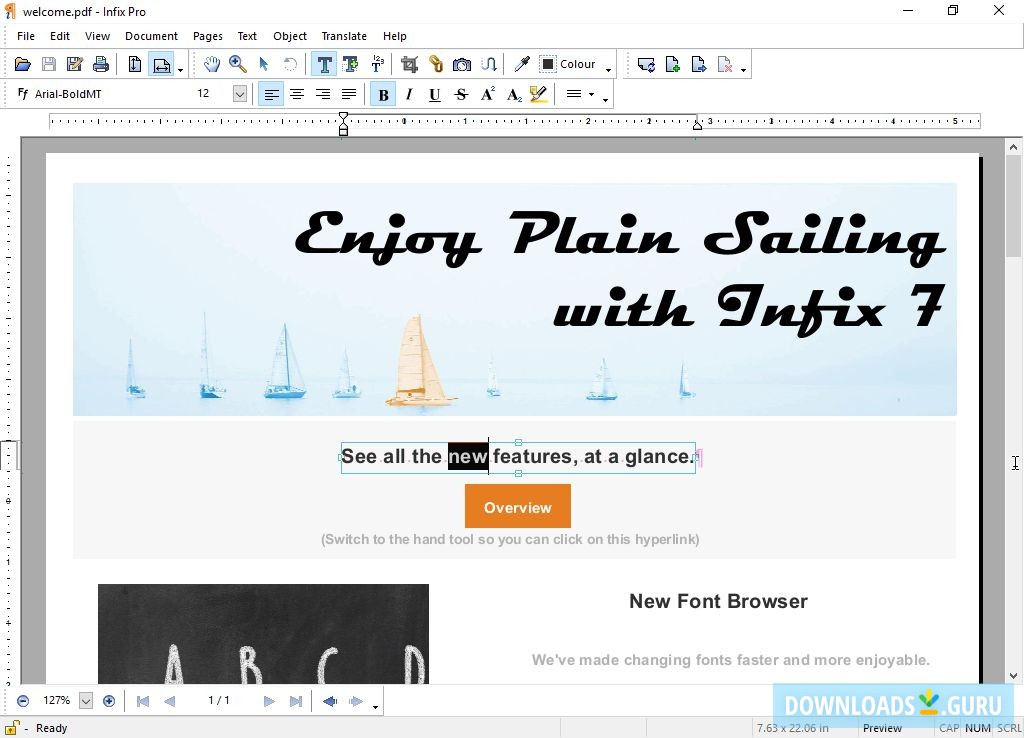Click the blue Previous View arrow

330,701
